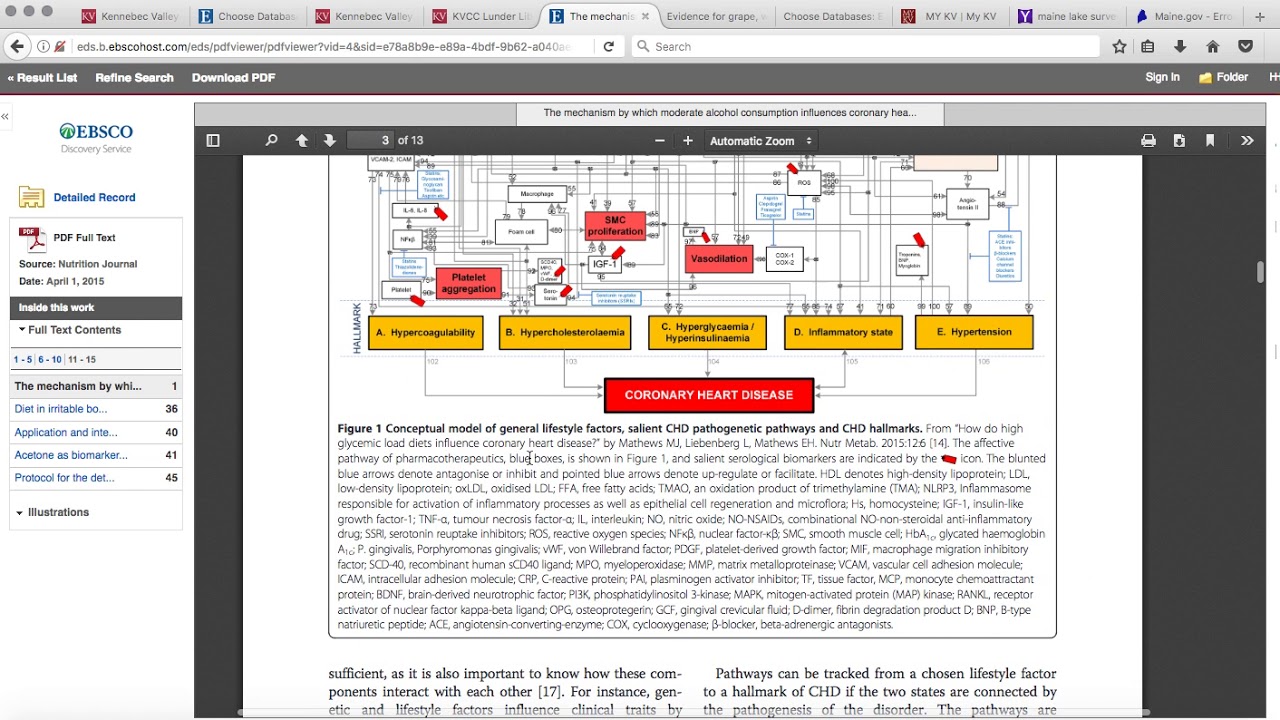Screen dimensions: 1280x720
Task: Click the PDF page number field
Action: click(x=368, y=140)
